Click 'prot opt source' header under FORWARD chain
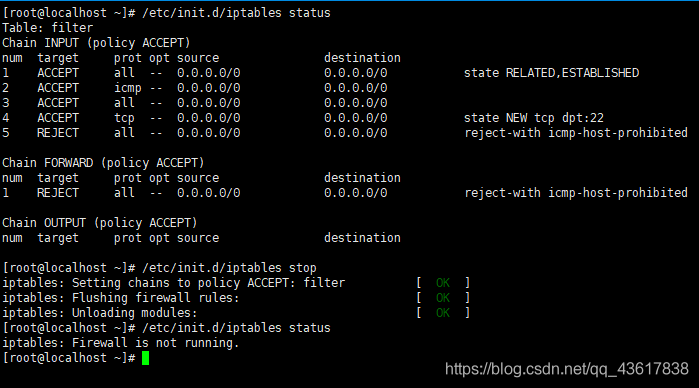Viewport: 699px width, 388px height. (x=166, y=178)
